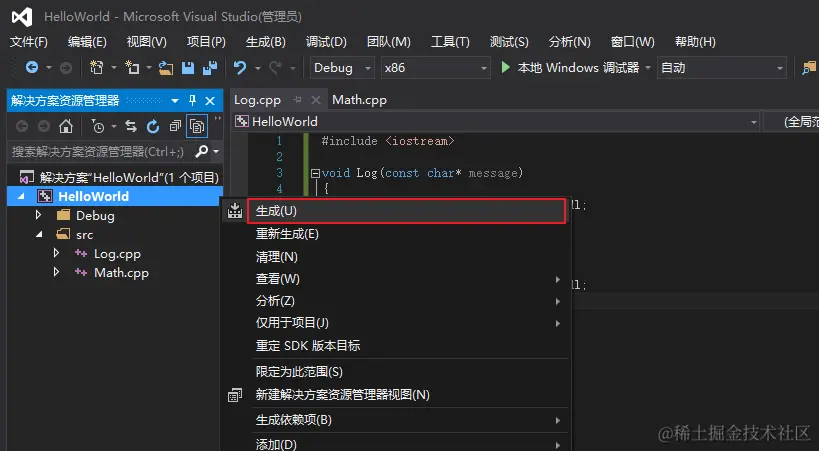Viewport: 819px width, 451px height.
Task: Click the solution icon beside 解决方案"HelloWorld"
Action: (26, 177)
